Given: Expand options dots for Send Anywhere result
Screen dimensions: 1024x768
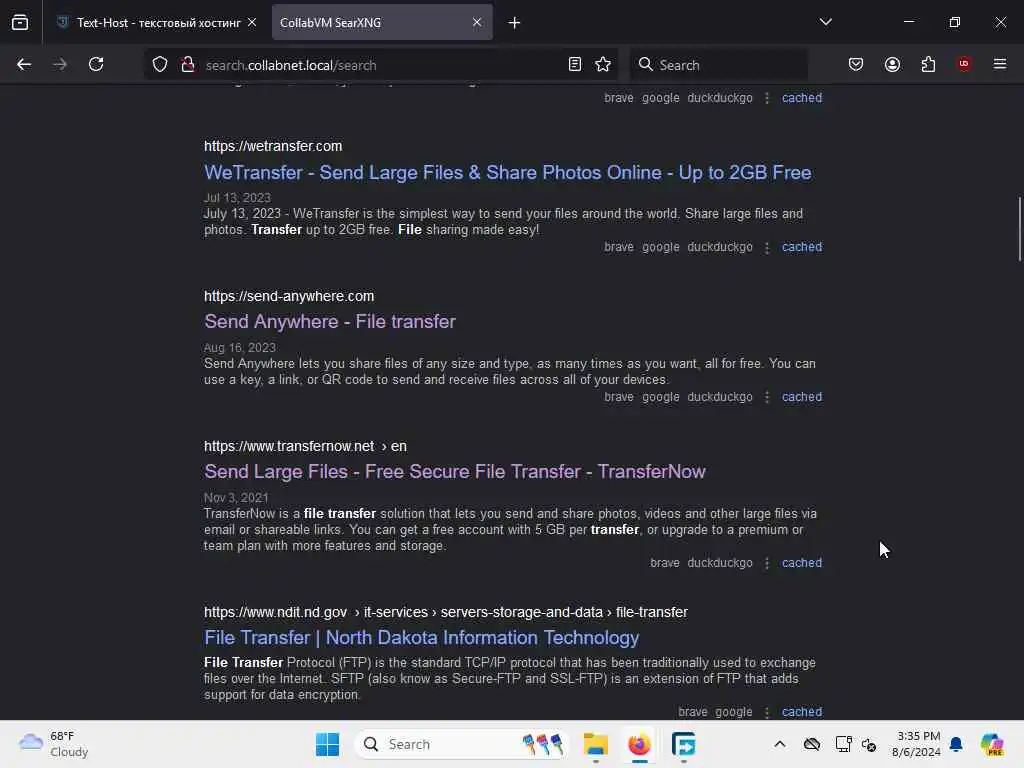Looking at the screenshot, I should [x=767, y=397].
